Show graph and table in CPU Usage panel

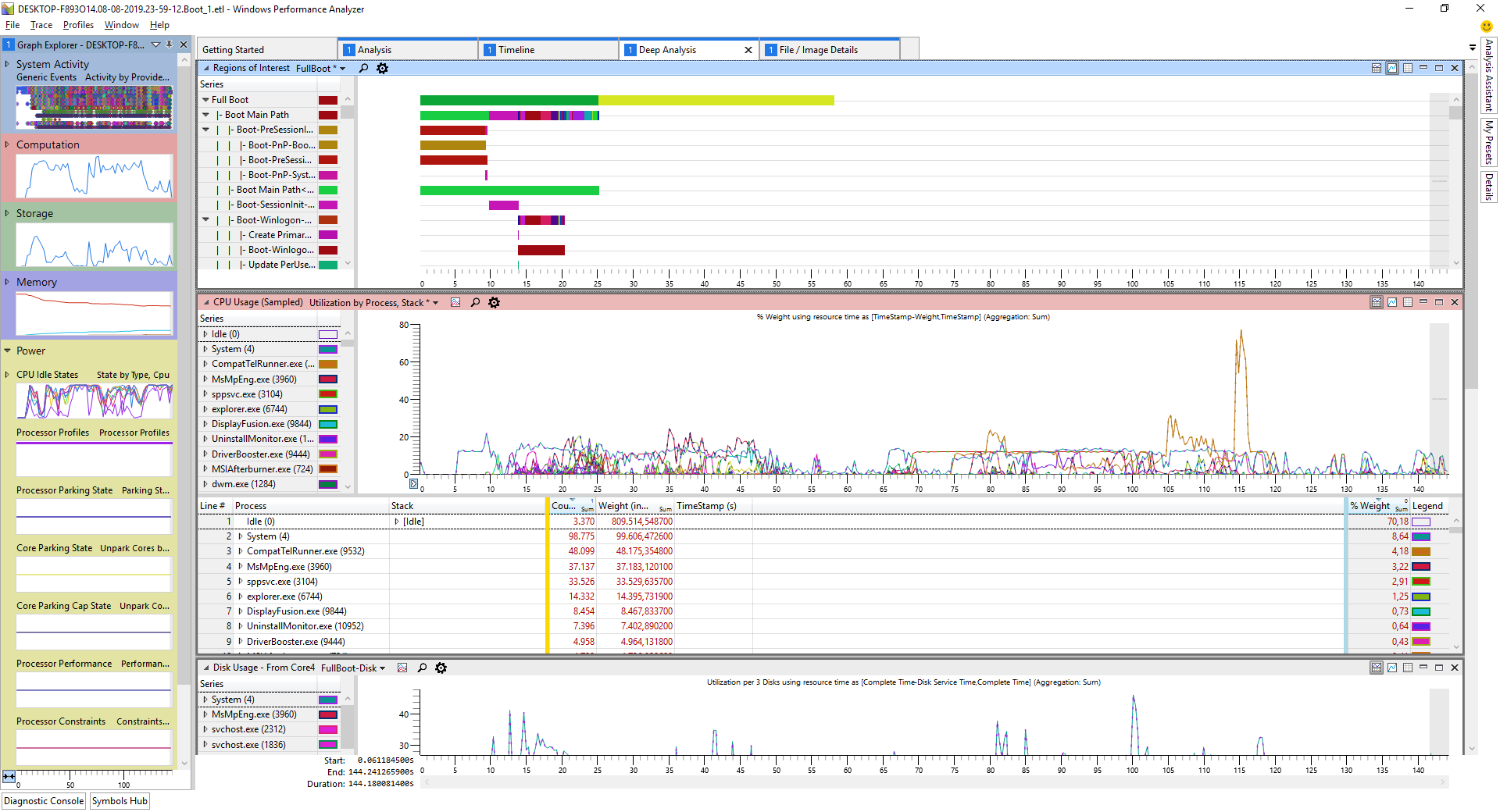pyautogui.click(x=1377, y=303)
